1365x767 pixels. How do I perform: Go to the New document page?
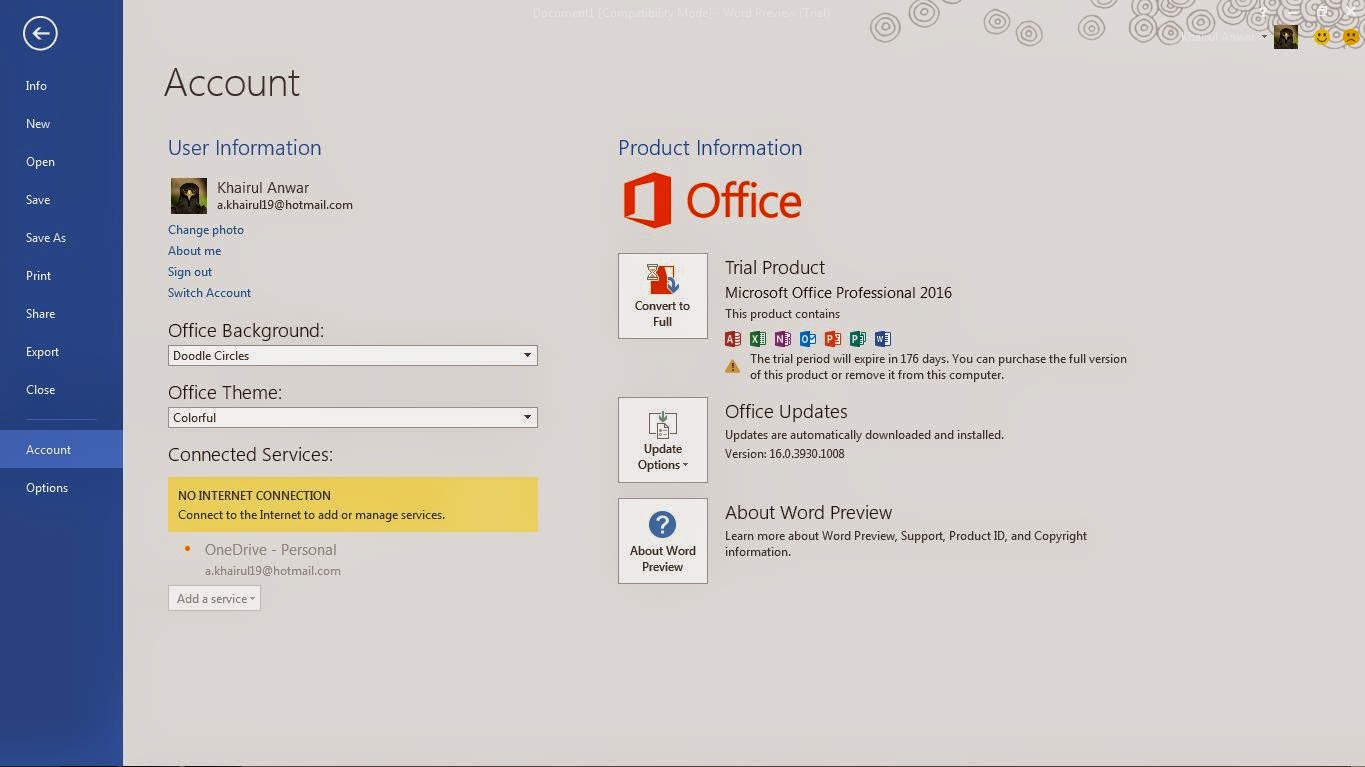pyautogui.click(x=61, y=124)
